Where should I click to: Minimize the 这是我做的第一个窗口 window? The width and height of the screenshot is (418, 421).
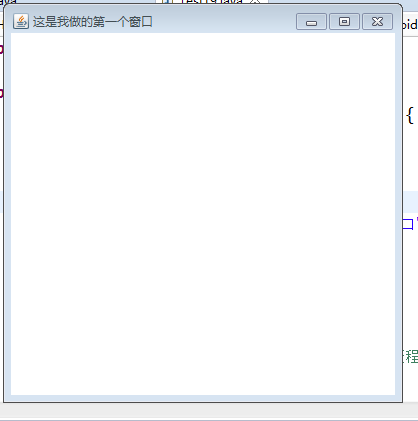pos(311,22)
